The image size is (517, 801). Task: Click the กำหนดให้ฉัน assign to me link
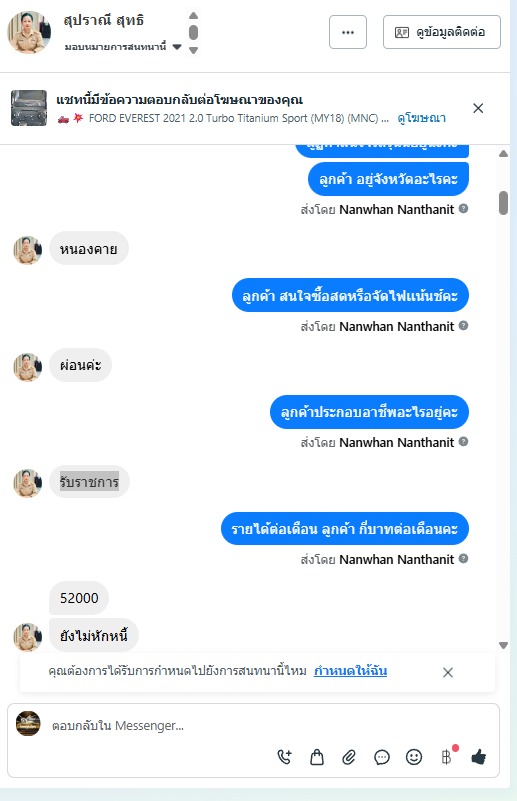350,671
